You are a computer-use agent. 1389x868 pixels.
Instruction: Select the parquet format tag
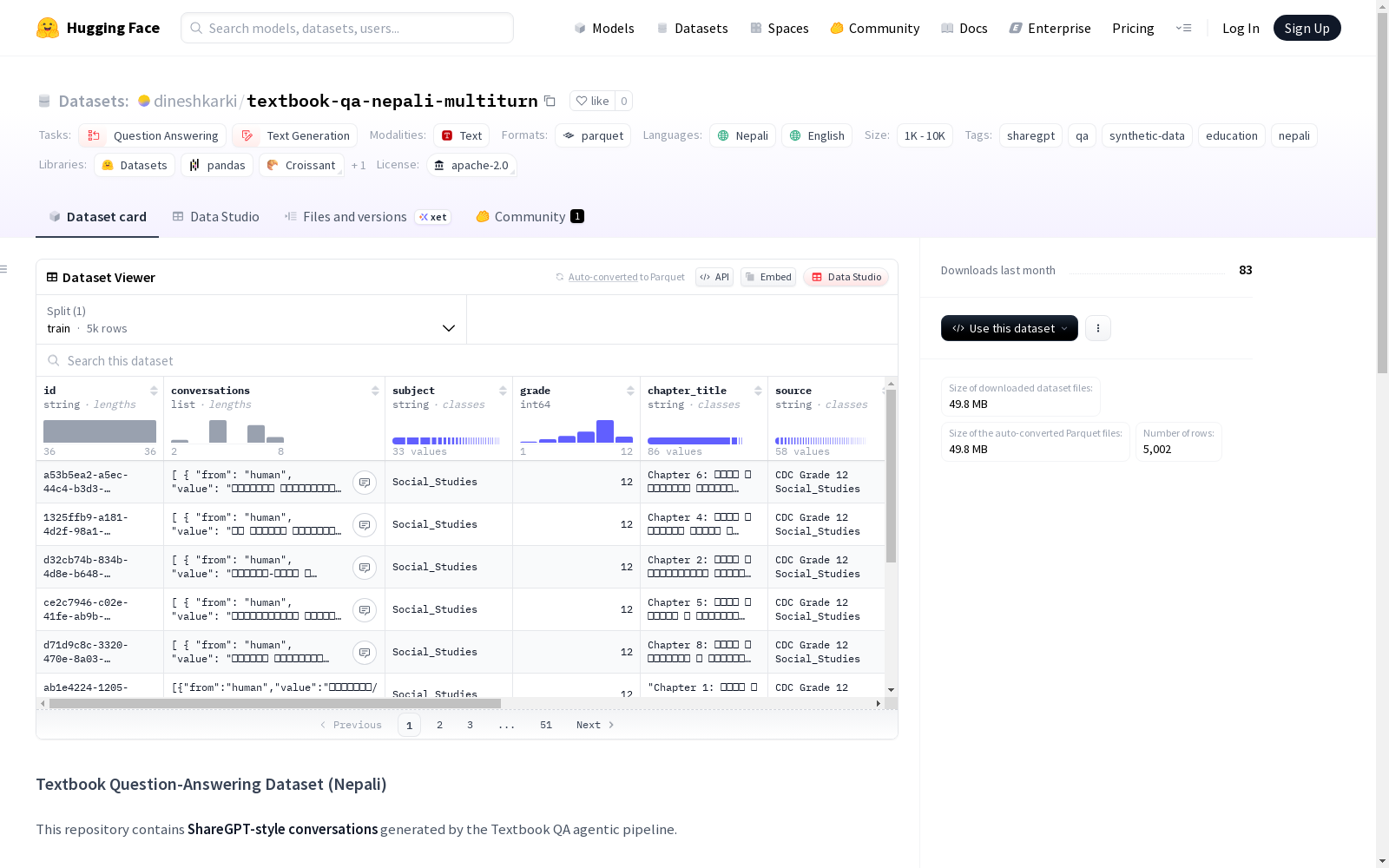(593, 135)
